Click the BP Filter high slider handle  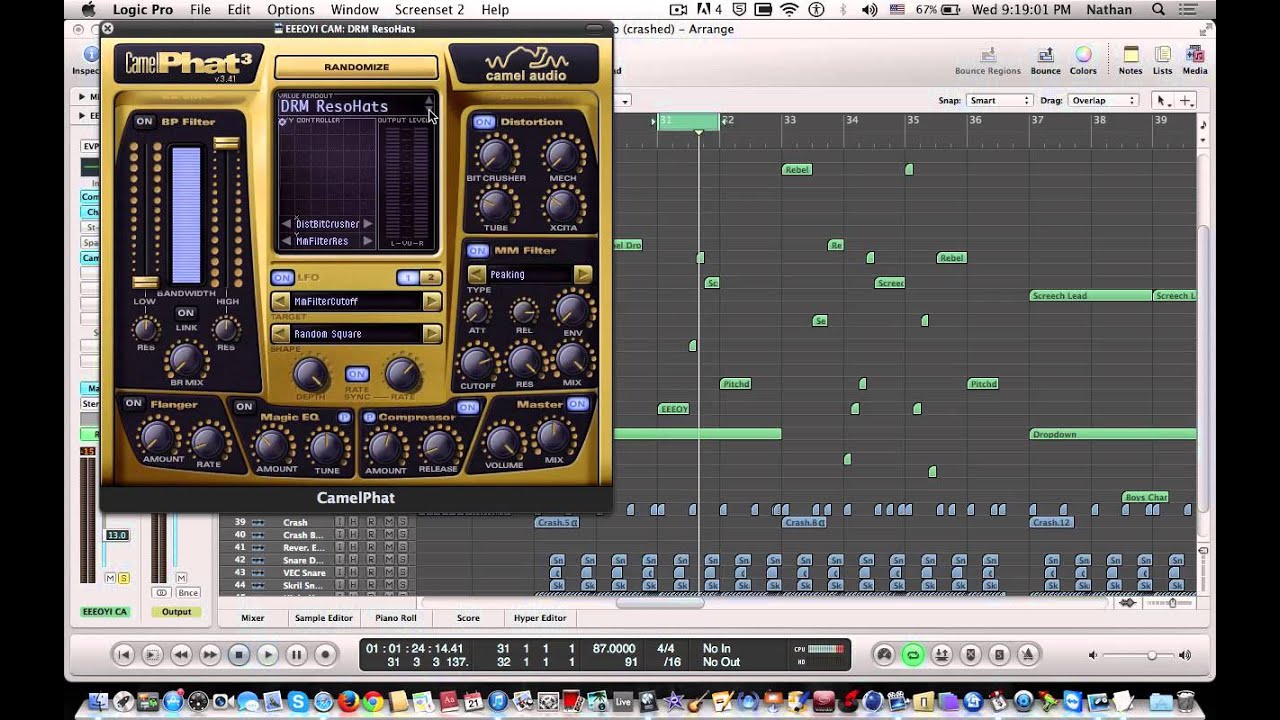click(x=227, y=143)
